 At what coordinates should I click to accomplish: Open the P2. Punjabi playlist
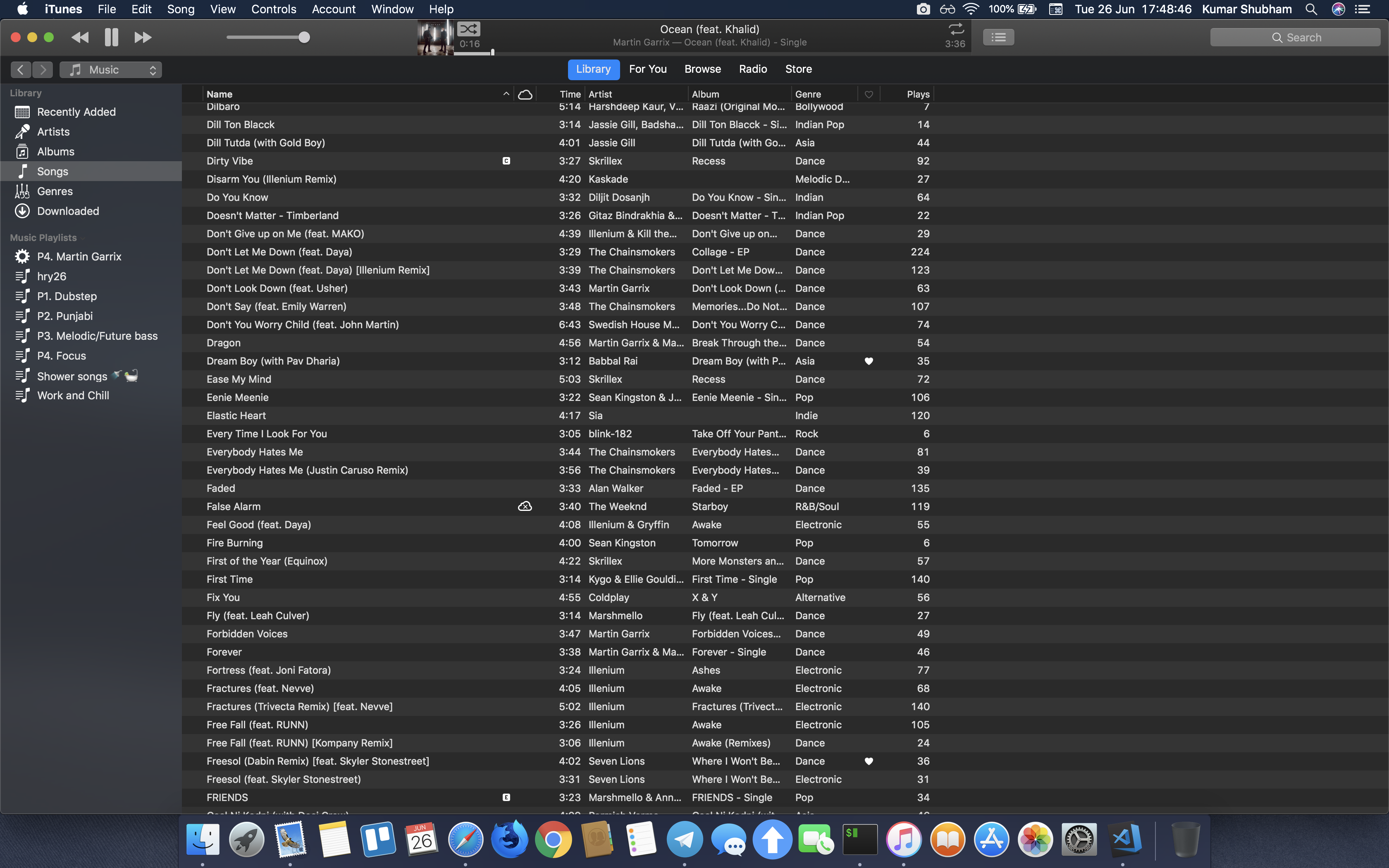click(91, 316)
